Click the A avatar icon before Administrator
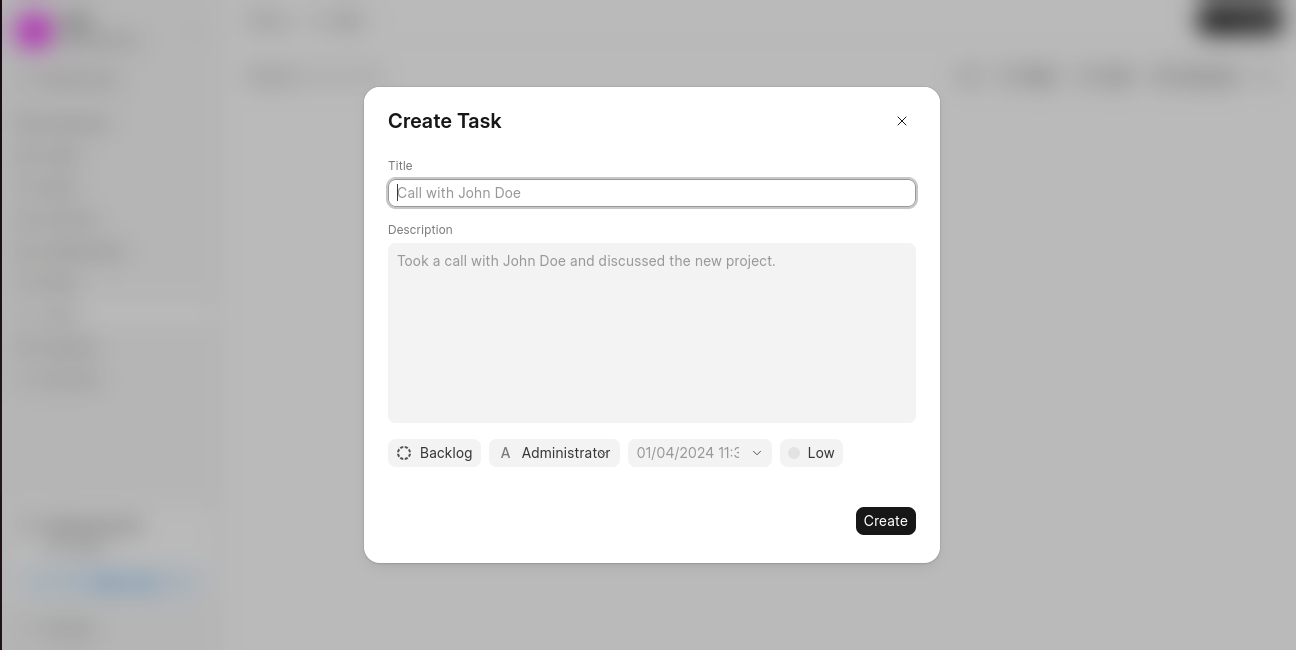 [506, 453]
